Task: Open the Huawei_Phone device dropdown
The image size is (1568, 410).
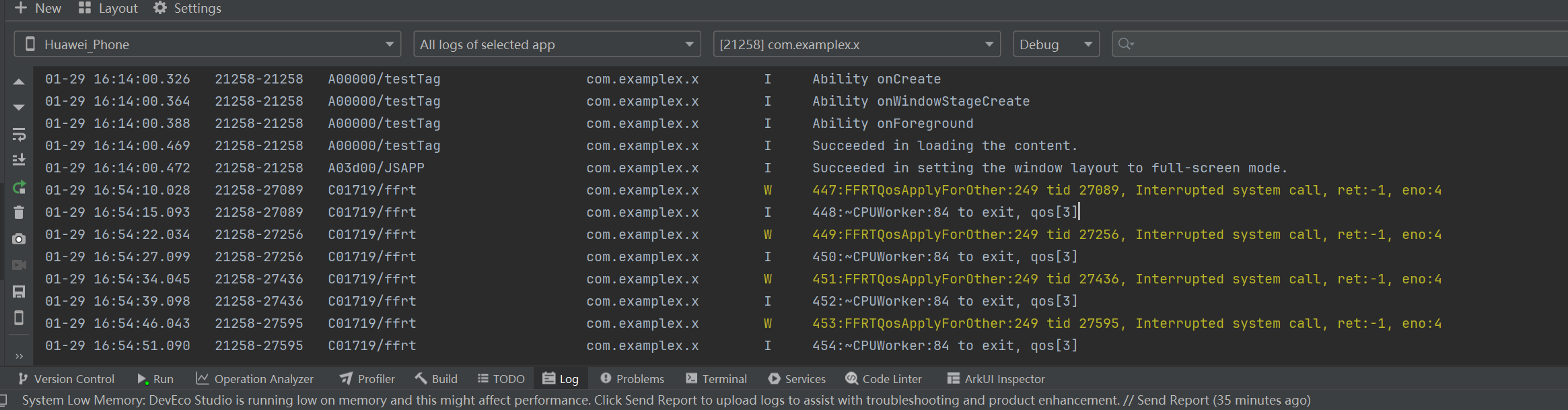Action: coord(207,44)
